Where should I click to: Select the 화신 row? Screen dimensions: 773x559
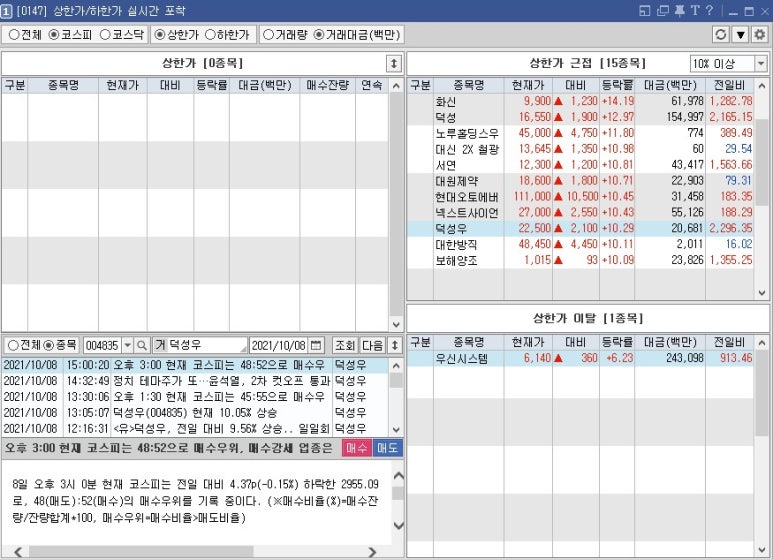click(x=581, y=102)
